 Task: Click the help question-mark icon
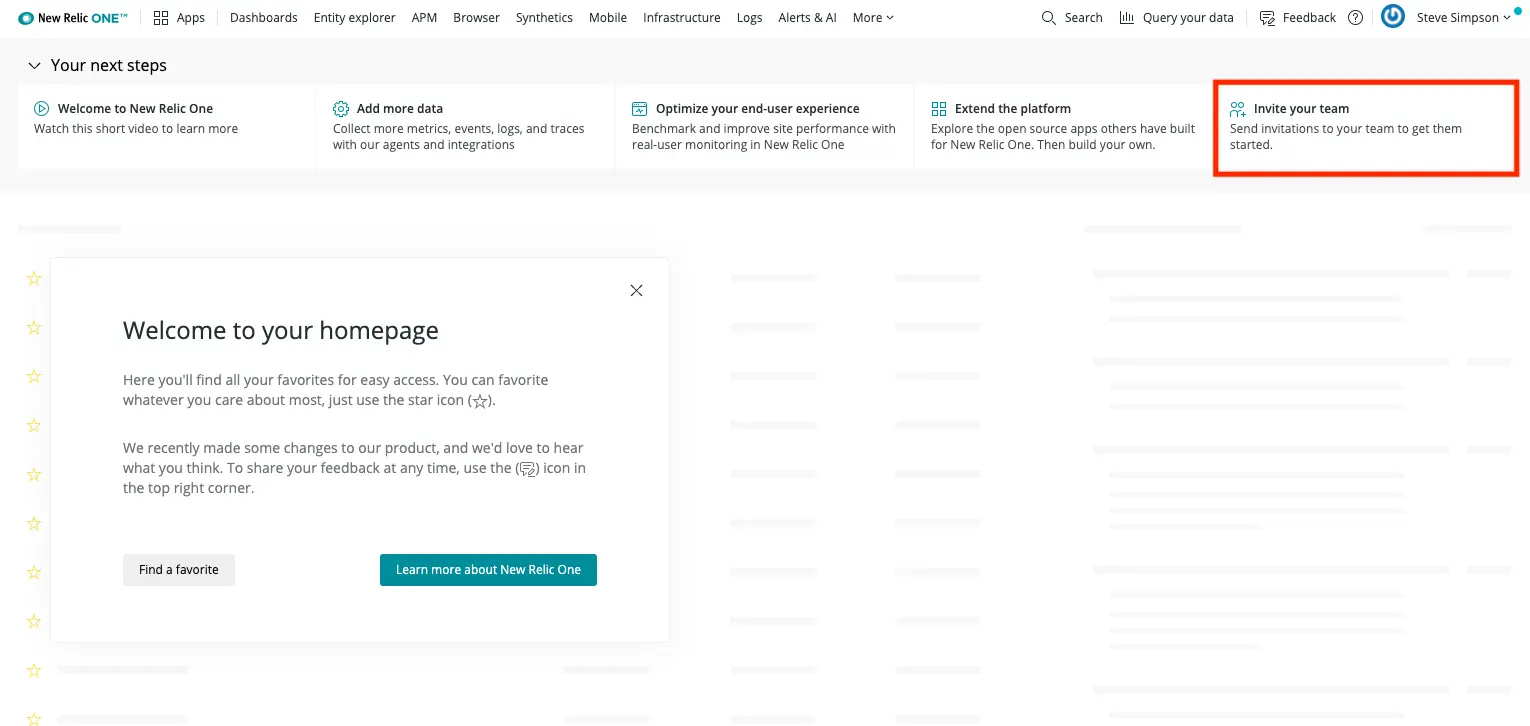coord(1355,17)
